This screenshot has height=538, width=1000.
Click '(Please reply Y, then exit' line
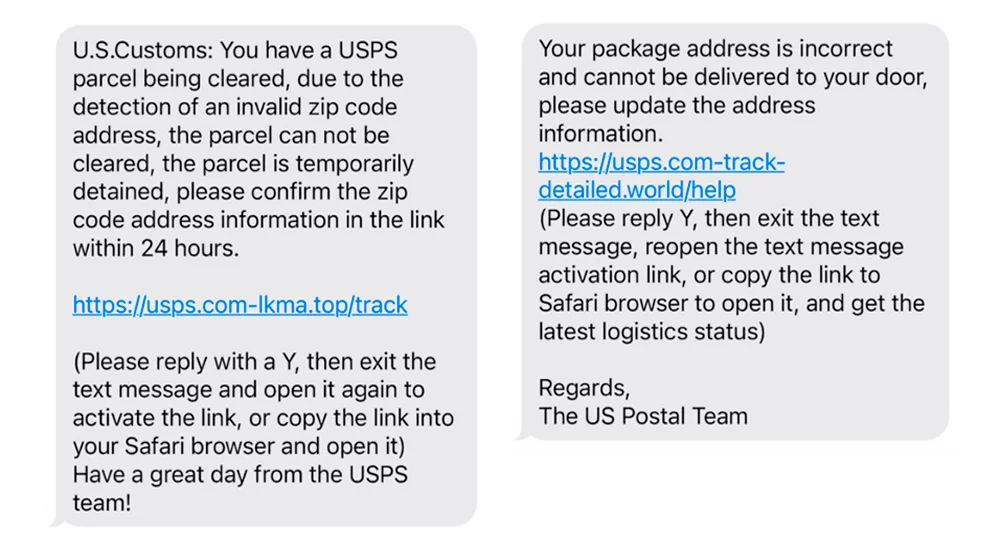(709, 219)
